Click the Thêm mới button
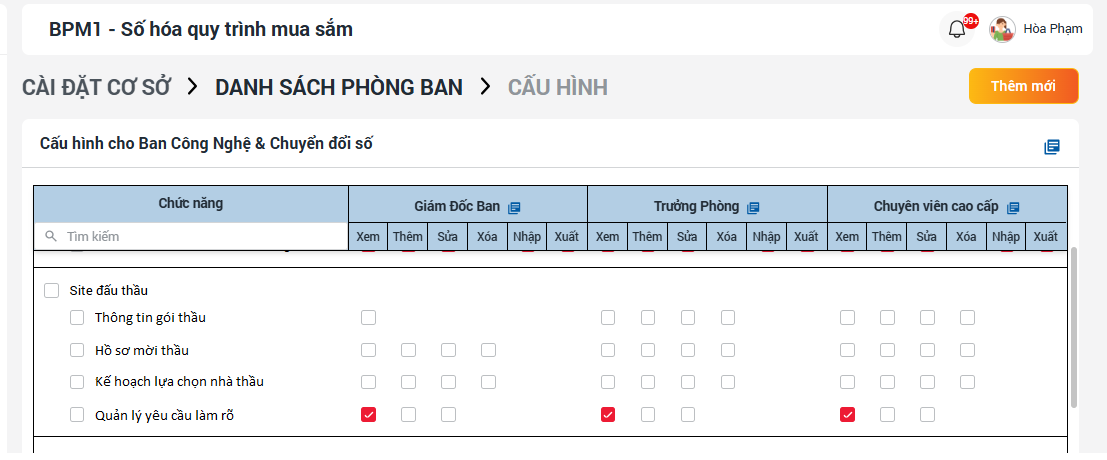Image resolution: width=1107 pixels, height=460 pixels. pyautogui.click(x=1023, y=86)
